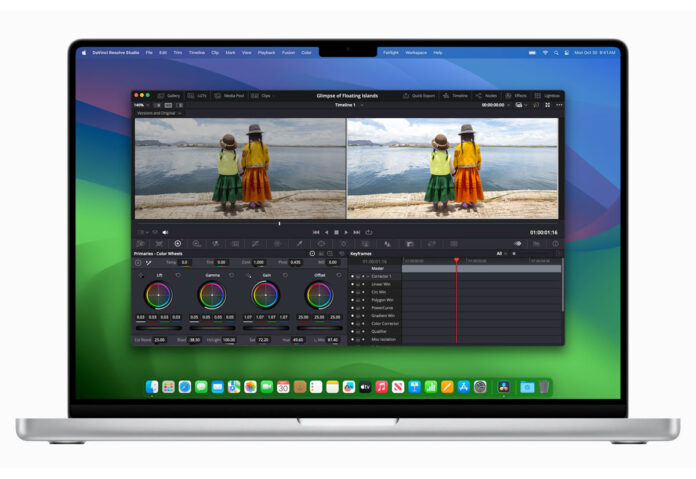
Task: Click the color bypass icon in the viewer header
Action: tap(536, 105)
